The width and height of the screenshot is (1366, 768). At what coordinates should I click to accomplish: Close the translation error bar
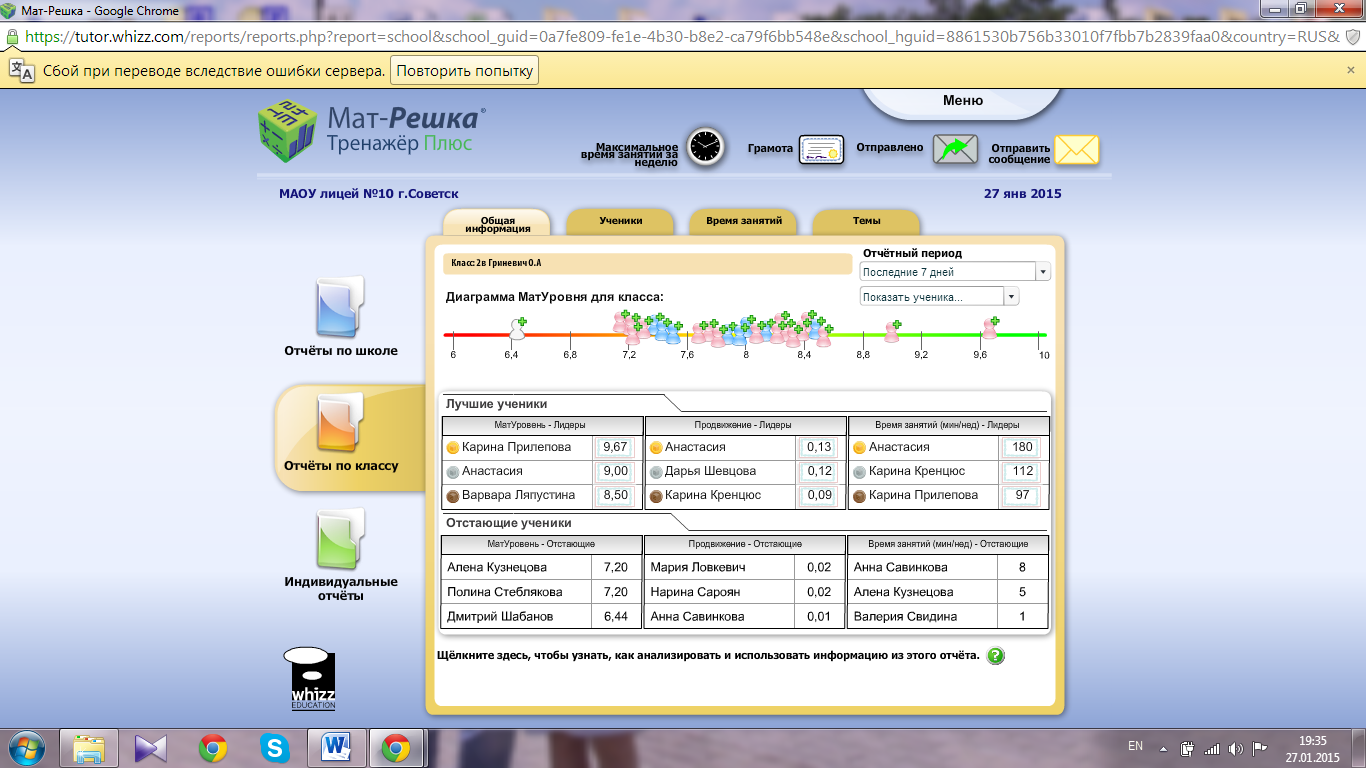click(x=1351, y=70)
